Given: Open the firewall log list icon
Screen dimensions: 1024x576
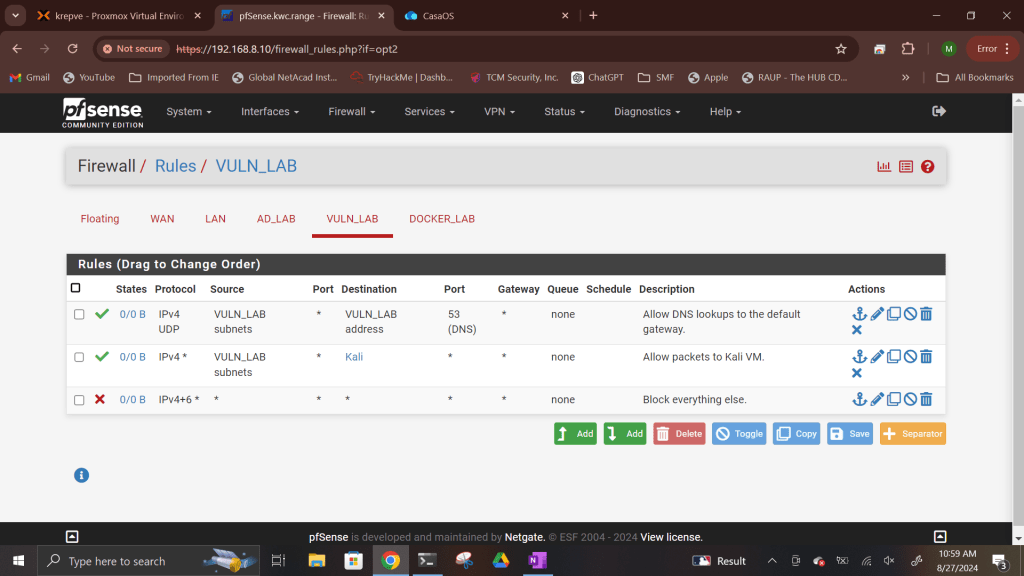Looking at the screenshot, I should tap(906, 167).
